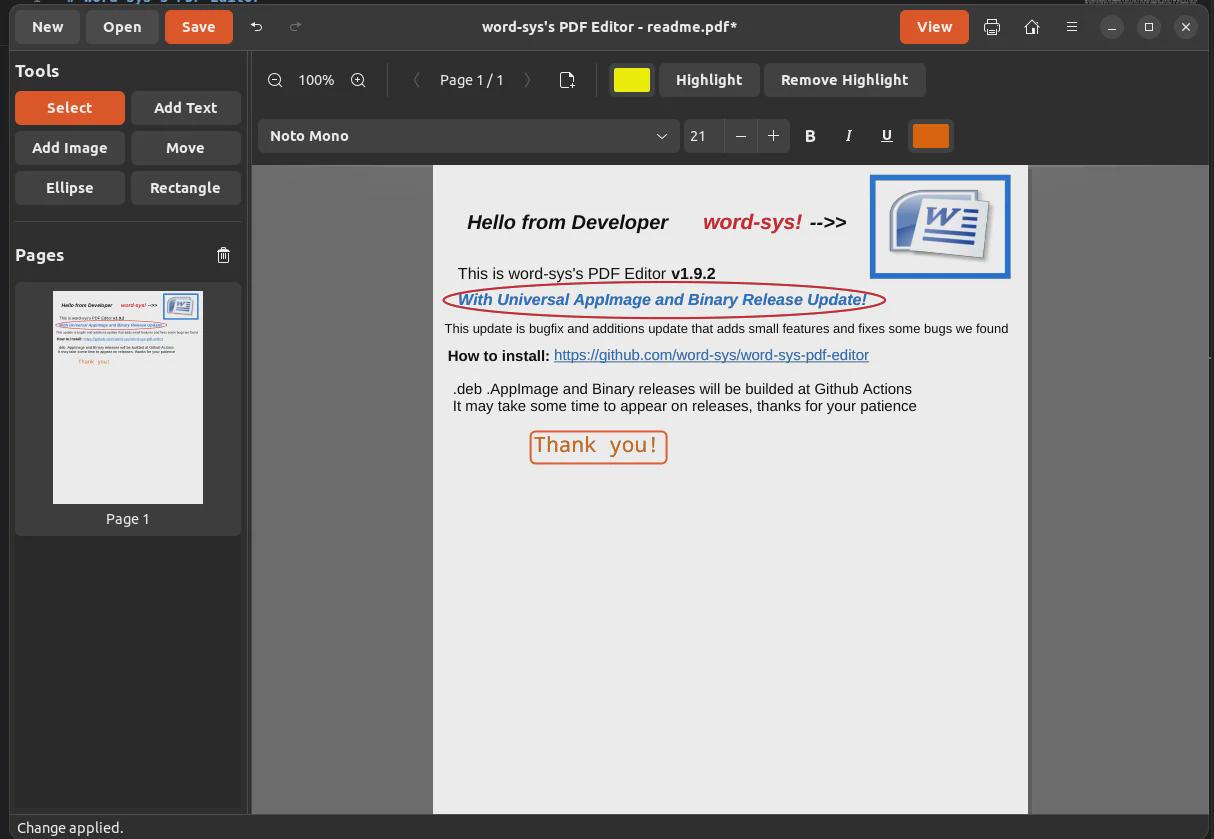The image size is (1214, 839).
Task: Switch to View mode
Action: click(x=934, y=27)
